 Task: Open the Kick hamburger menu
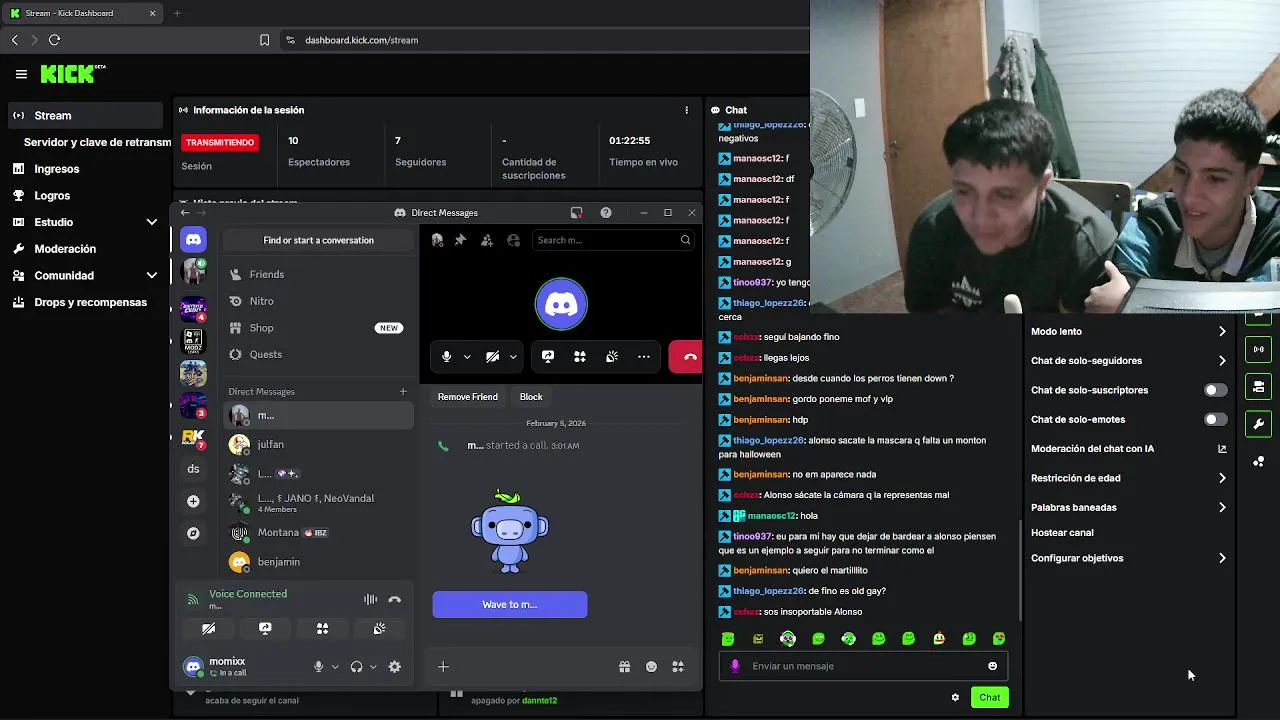(21, 74)
